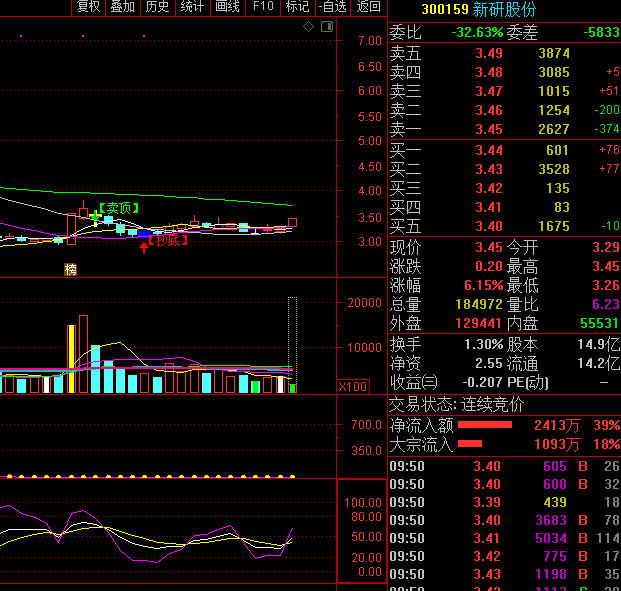Select the 卖二 3.46 order row
The height and width of the screenshot is (591, 621).
pos(504,110)
